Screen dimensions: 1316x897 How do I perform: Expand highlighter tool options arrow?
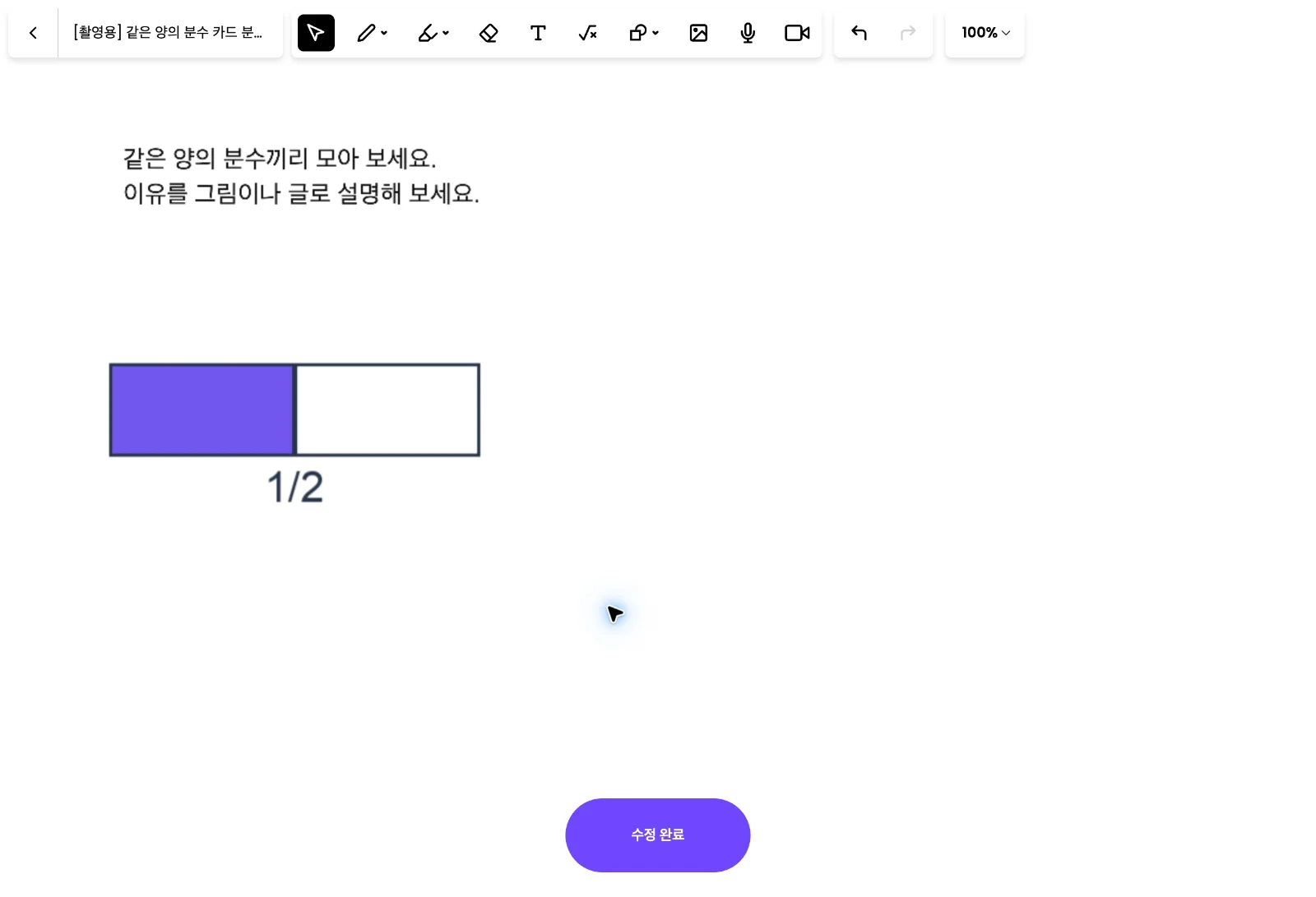446,33
